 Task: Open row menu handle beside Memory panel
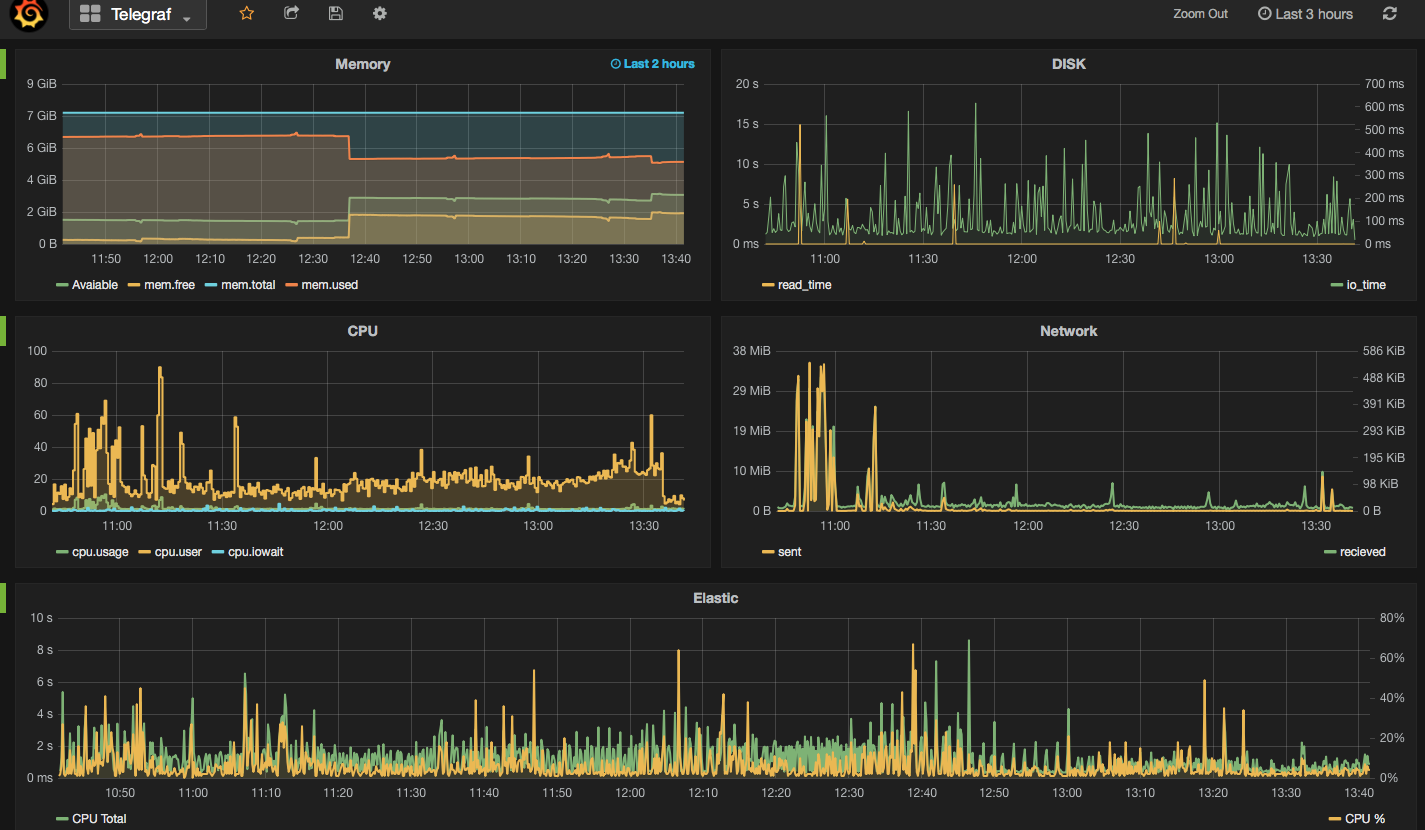point(3,64)
